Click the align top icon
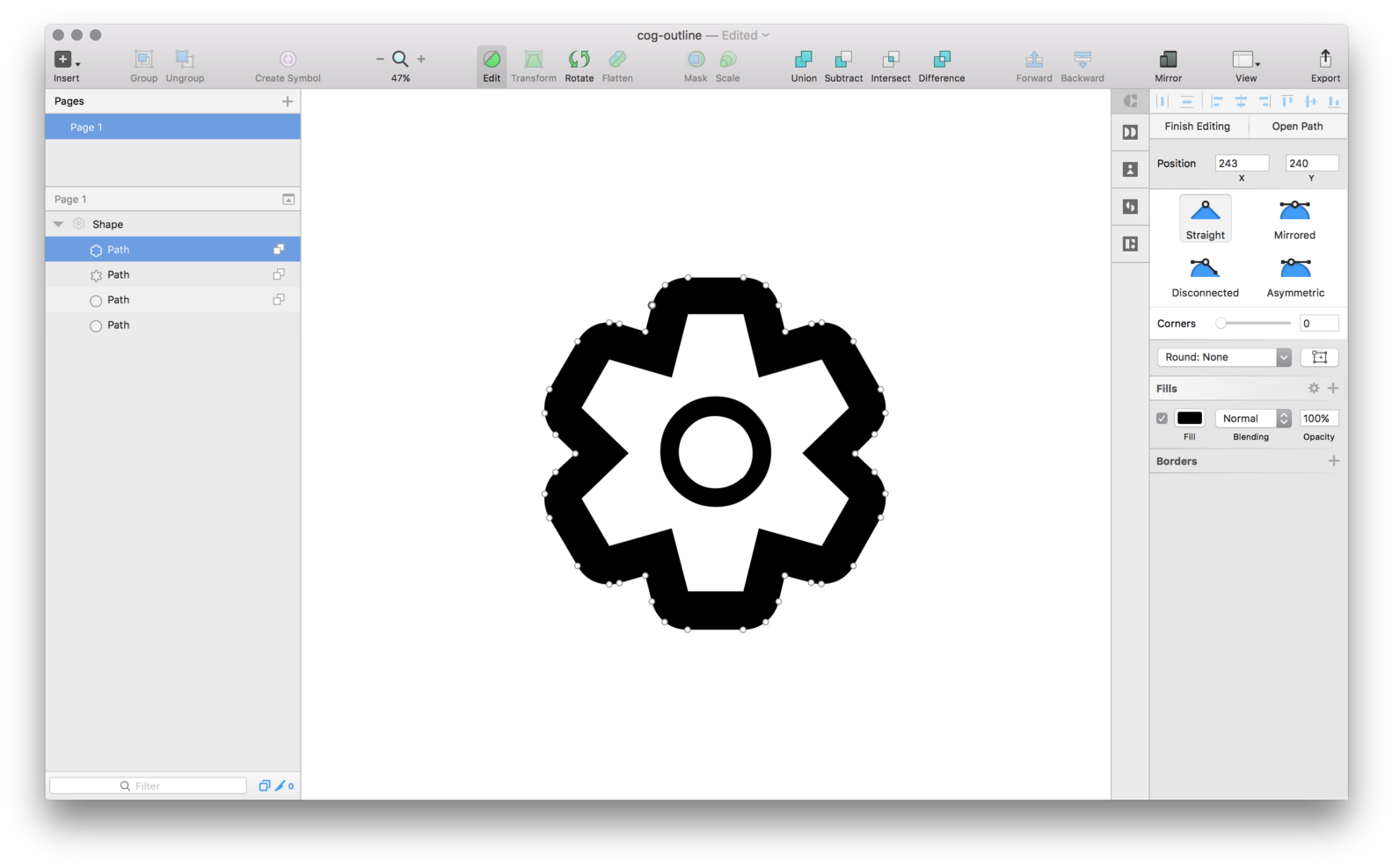Viewport: 1392px width, 868px height. tap(1287, 101)
